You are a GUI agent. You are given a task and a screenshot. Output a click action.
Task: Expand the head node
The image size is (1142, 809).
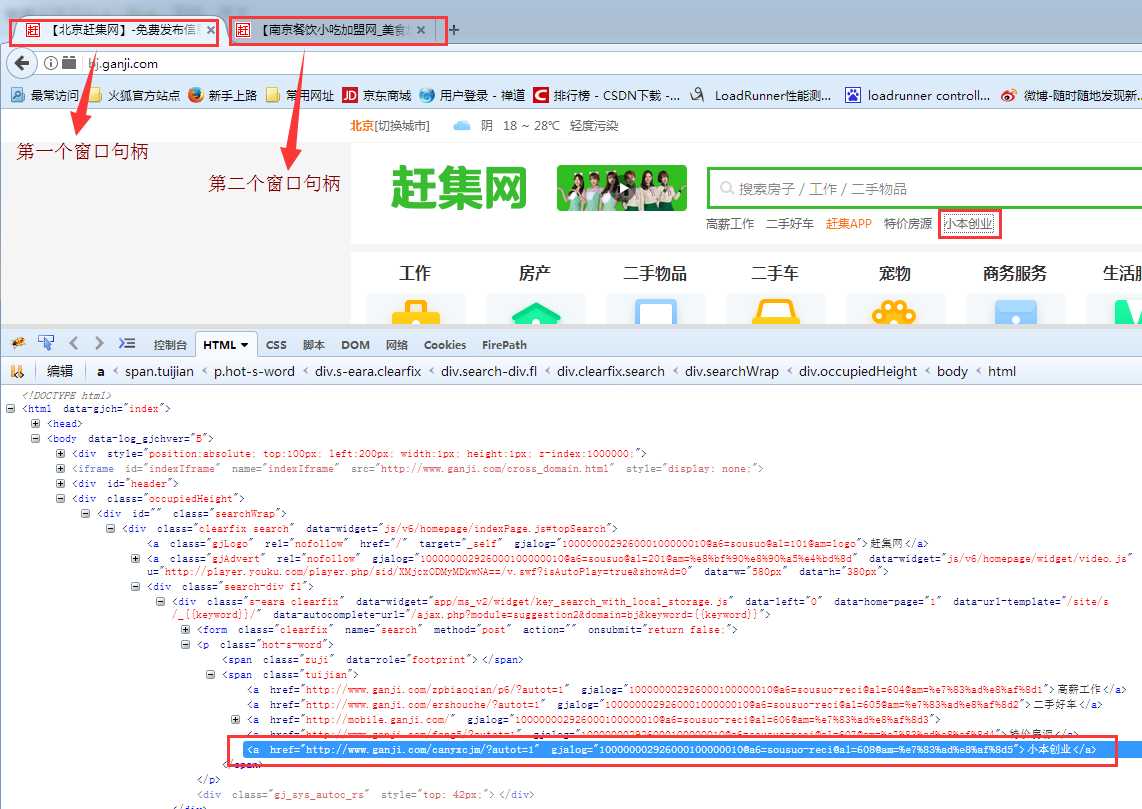tap(35, 424)
